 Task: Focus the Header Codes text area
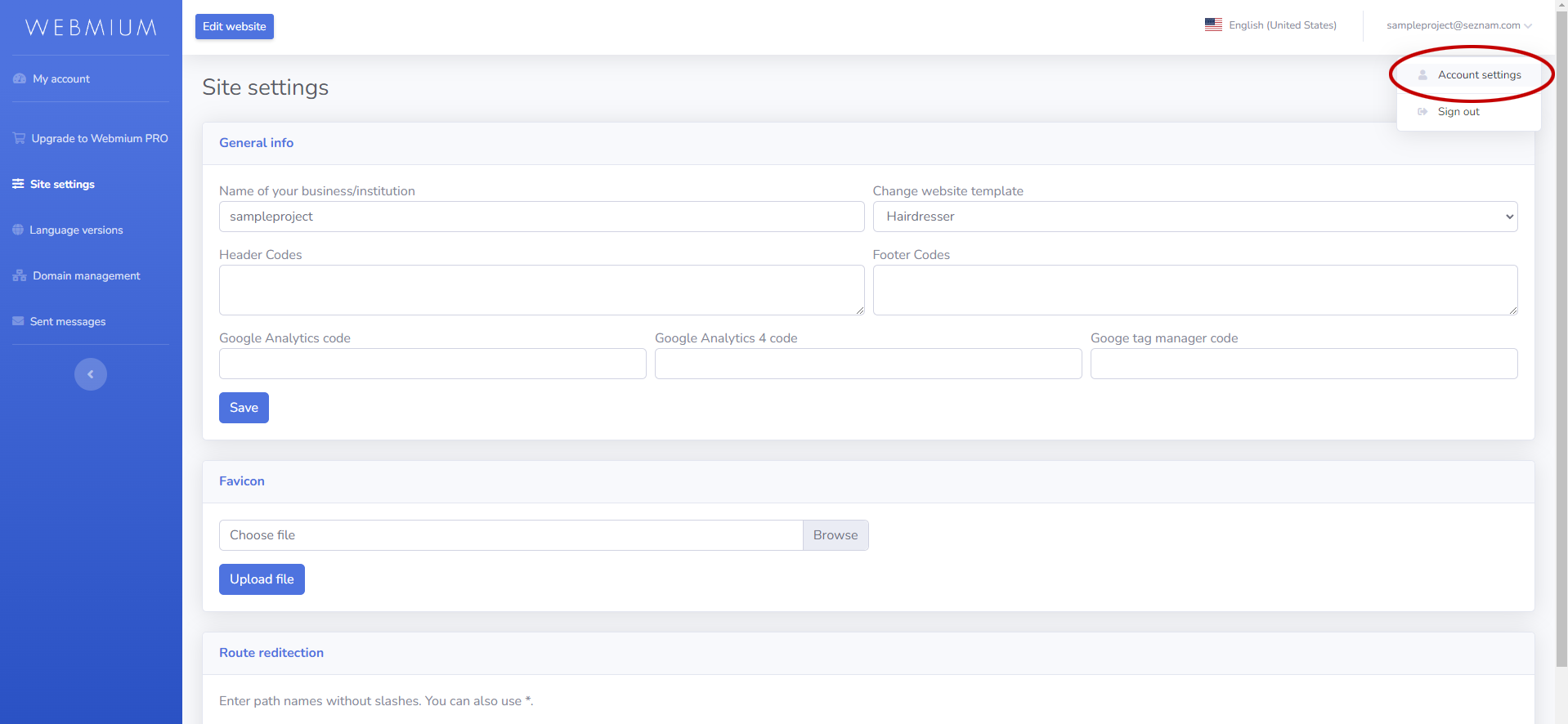coord(541,290)
